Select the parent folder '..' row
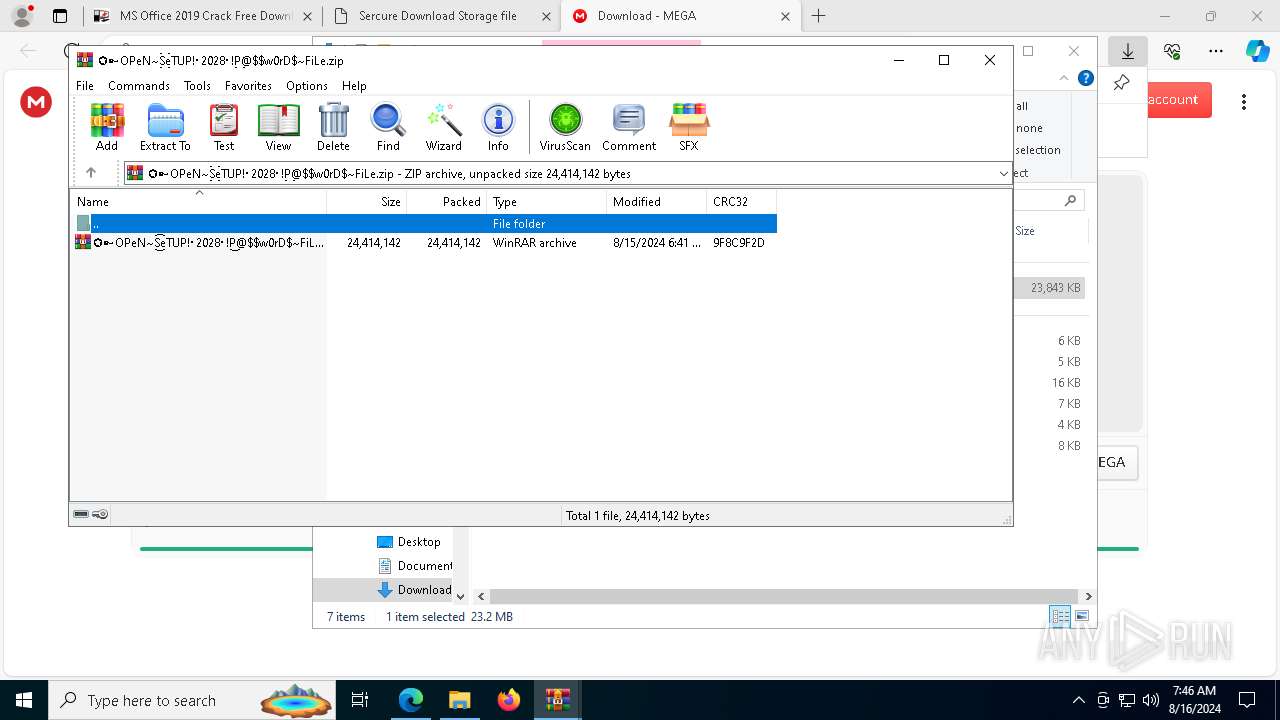The width and height of the screenshot is (1280, 720). (x=424, y=224)
